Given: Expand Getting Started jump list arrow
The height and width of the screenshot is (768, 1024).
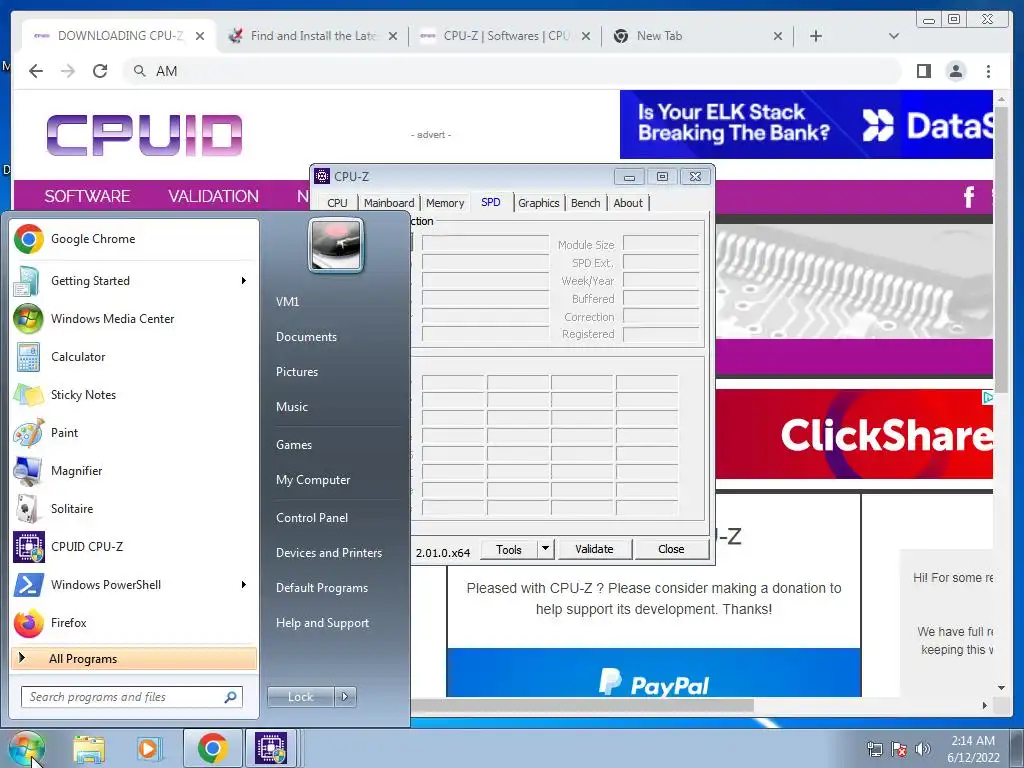Looking at the screenshot, I should pos(244,281).
